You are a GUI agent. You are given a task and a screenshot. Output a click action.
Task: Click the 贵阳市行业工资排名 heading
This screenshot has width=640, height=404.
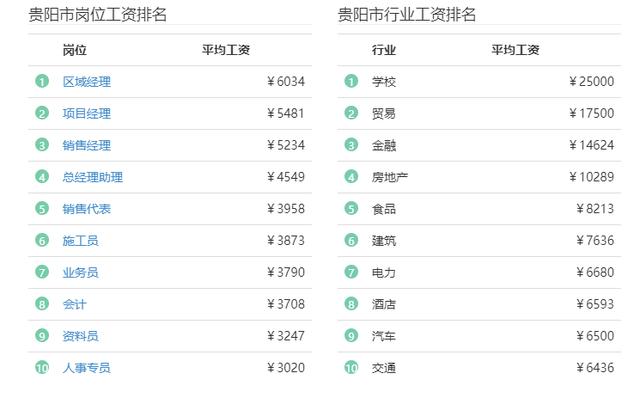pyautogui.click(x=407, y=15)
